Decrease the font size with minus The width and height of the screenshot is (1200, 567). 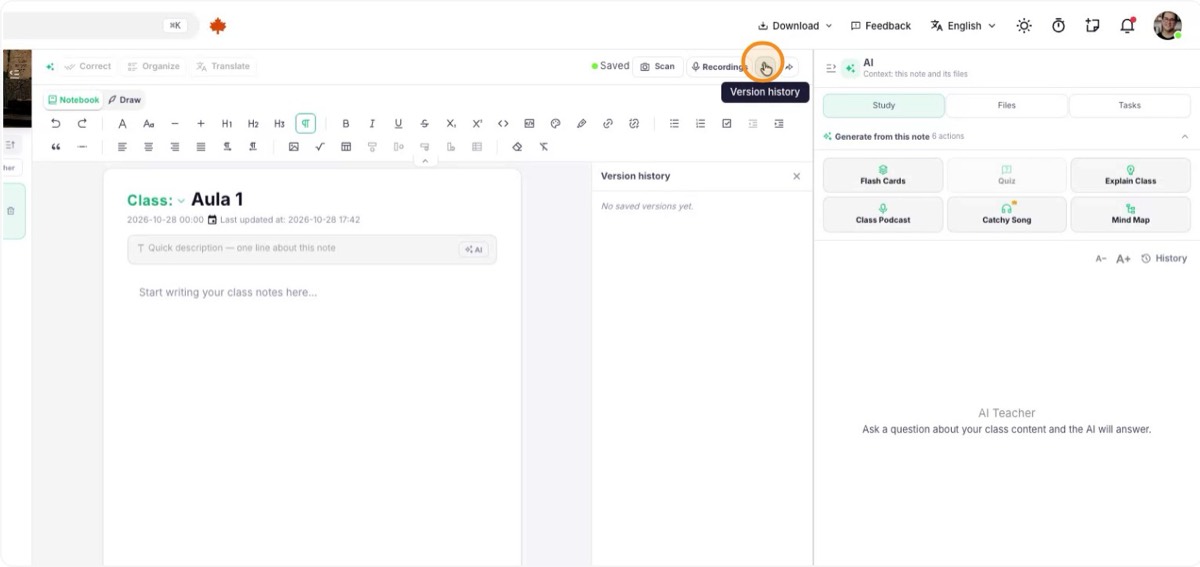175,124
